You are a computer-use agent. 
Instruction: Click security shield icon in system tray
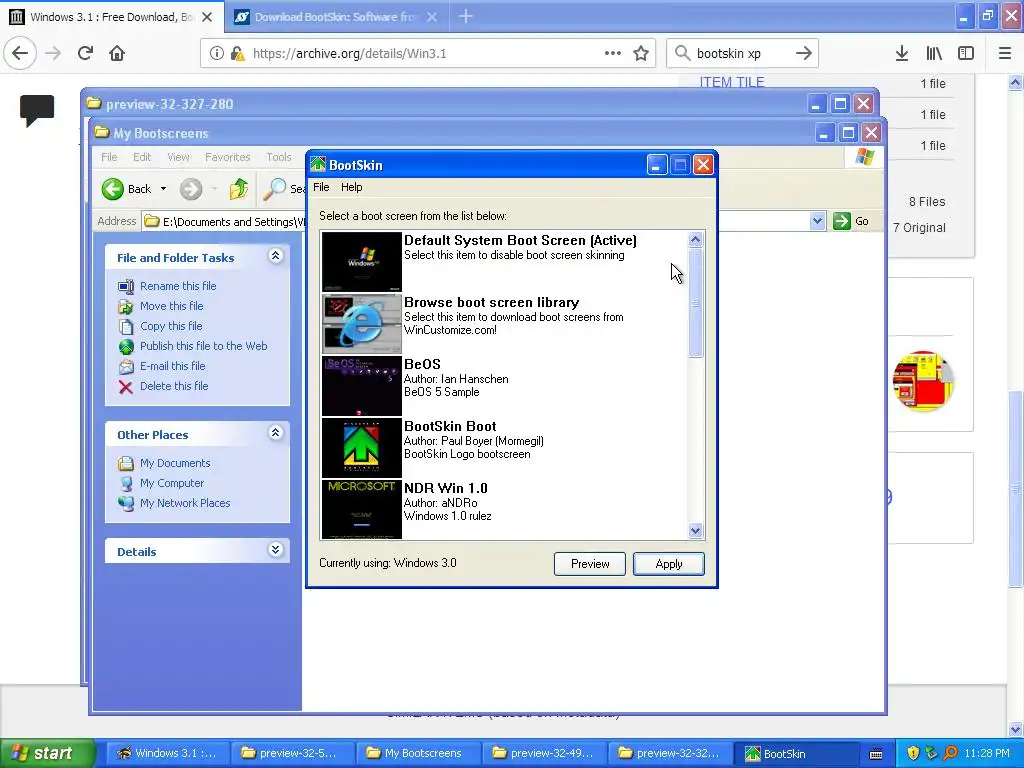click(913, 753)
